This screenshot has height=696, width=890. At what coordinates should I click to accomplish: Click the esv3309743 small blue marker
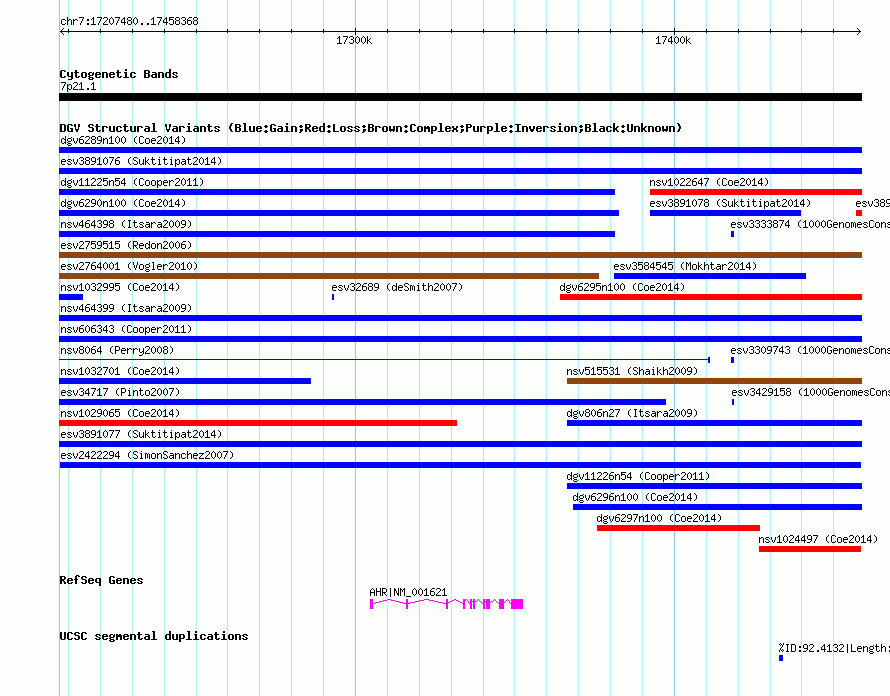732,360
